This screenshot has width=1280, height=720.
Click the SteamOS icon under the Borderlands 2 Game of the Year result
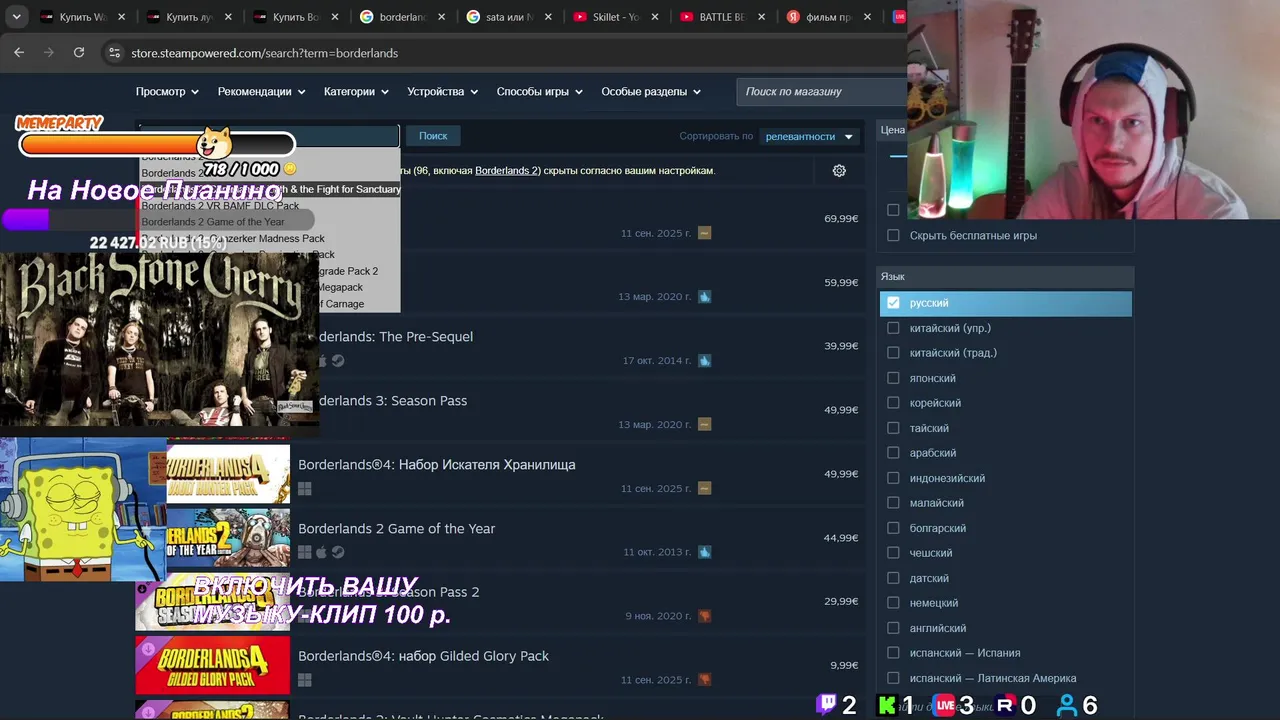pos(338,552)
